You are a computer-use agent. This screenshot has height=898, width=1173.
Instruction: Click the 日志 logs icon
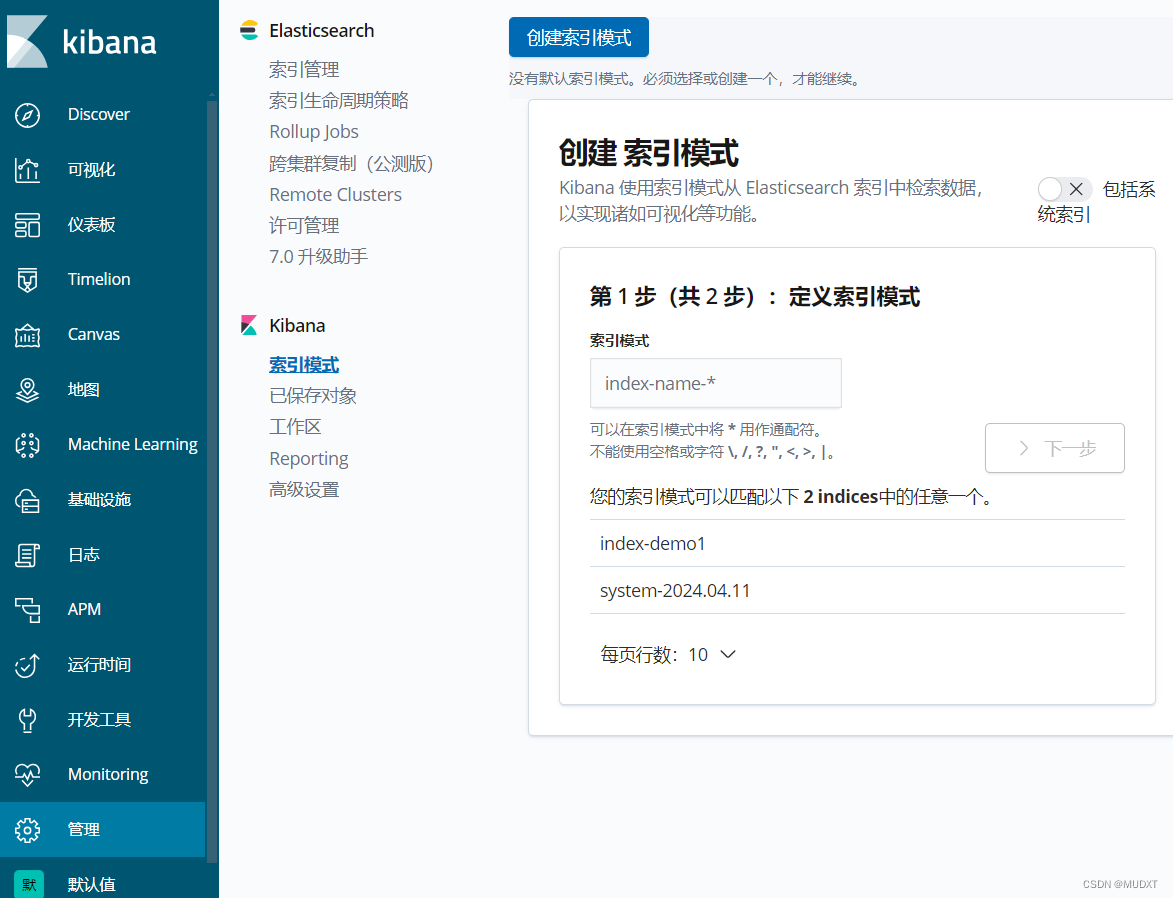(28, 555)
